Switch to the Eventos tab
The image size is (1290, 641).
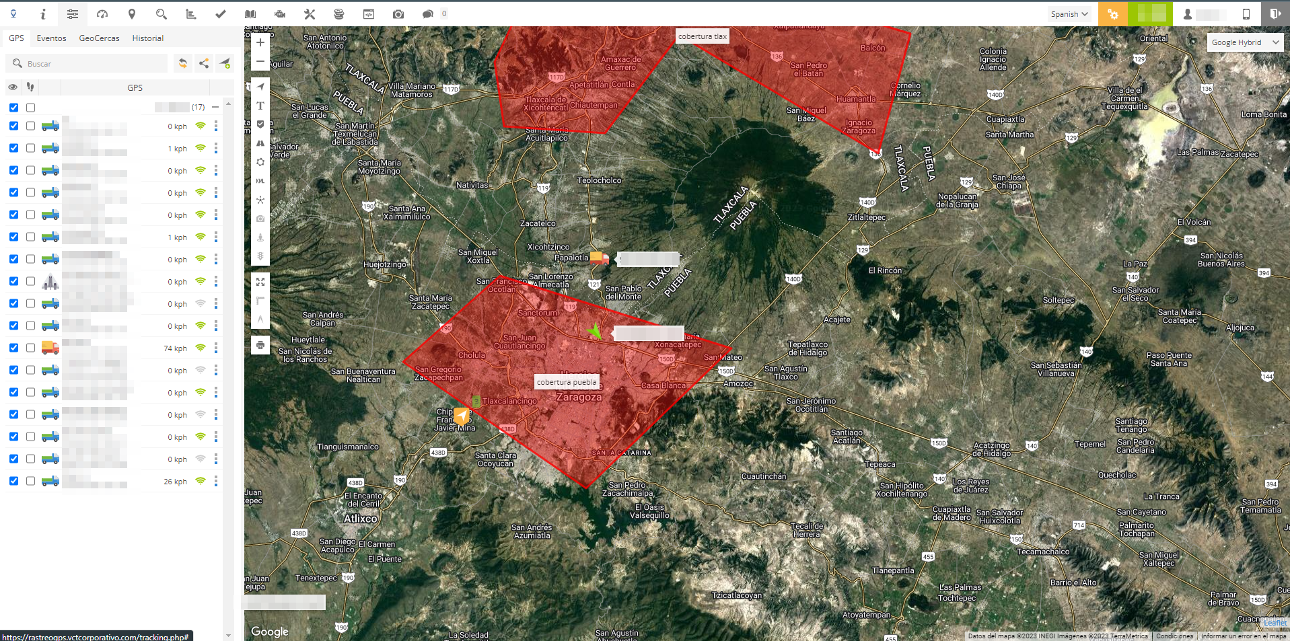pyautogui.click(x=51, y=38)
